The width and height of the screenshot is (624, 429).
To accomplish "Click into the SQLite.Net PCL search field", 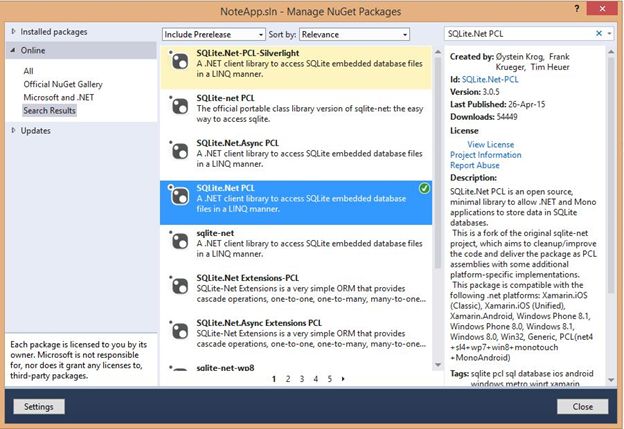I will (x=517, y=34).
